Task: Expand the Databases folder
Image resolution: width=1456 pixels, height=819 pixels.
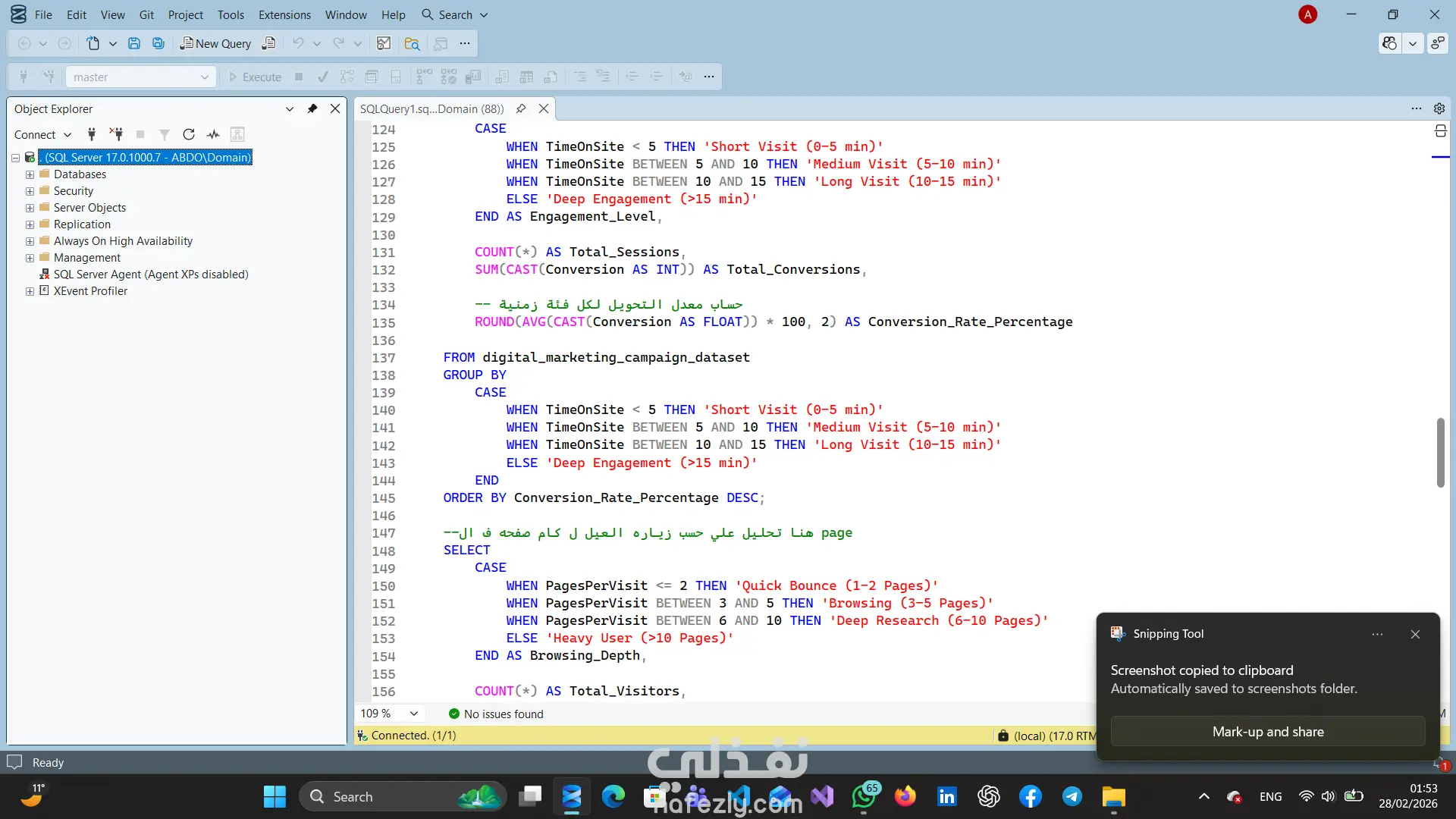Action: pos(30,174)
